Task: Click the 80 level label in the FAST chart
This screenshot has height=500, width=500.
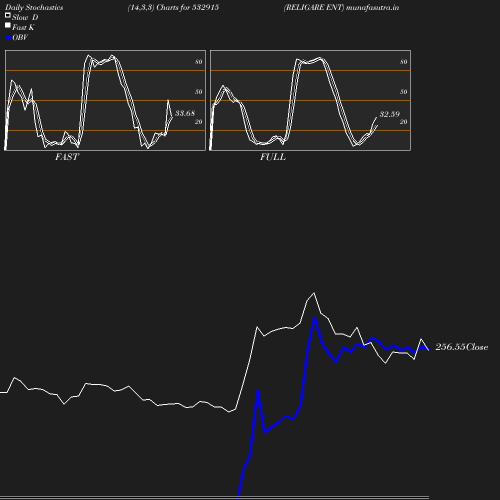Action: coord(199,62)
